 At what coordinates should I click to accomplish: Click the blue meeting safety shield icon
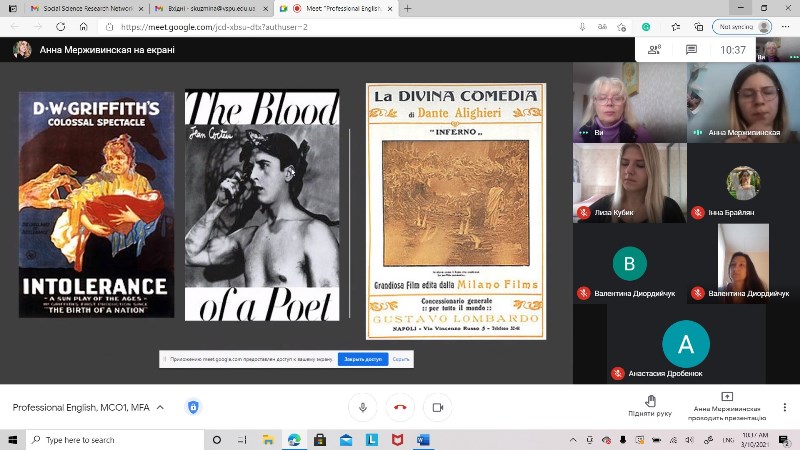point(193,407)
